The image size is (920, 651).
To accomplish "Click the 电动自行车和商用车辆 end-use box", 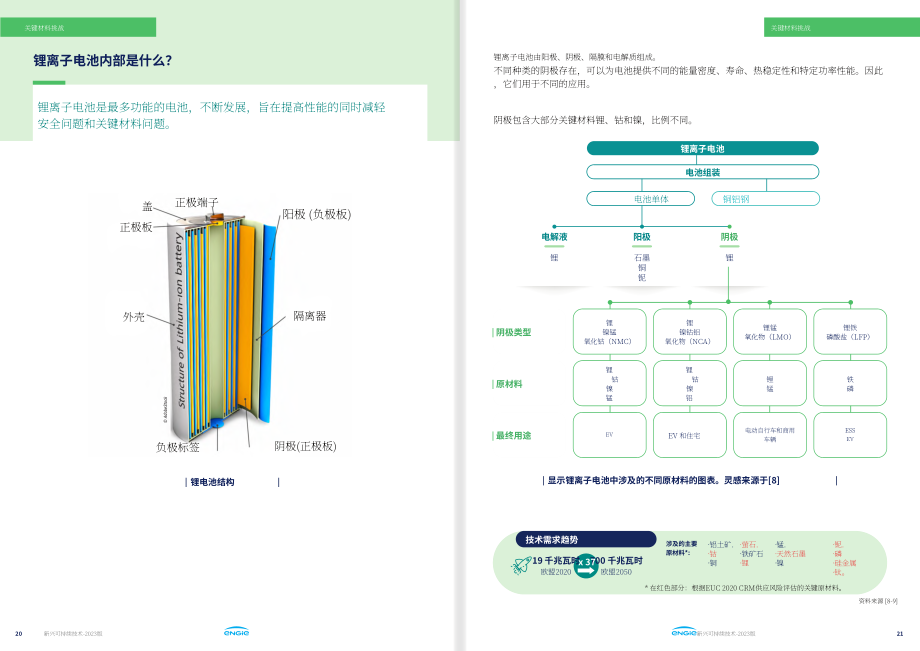I will [x=770, y=435].
